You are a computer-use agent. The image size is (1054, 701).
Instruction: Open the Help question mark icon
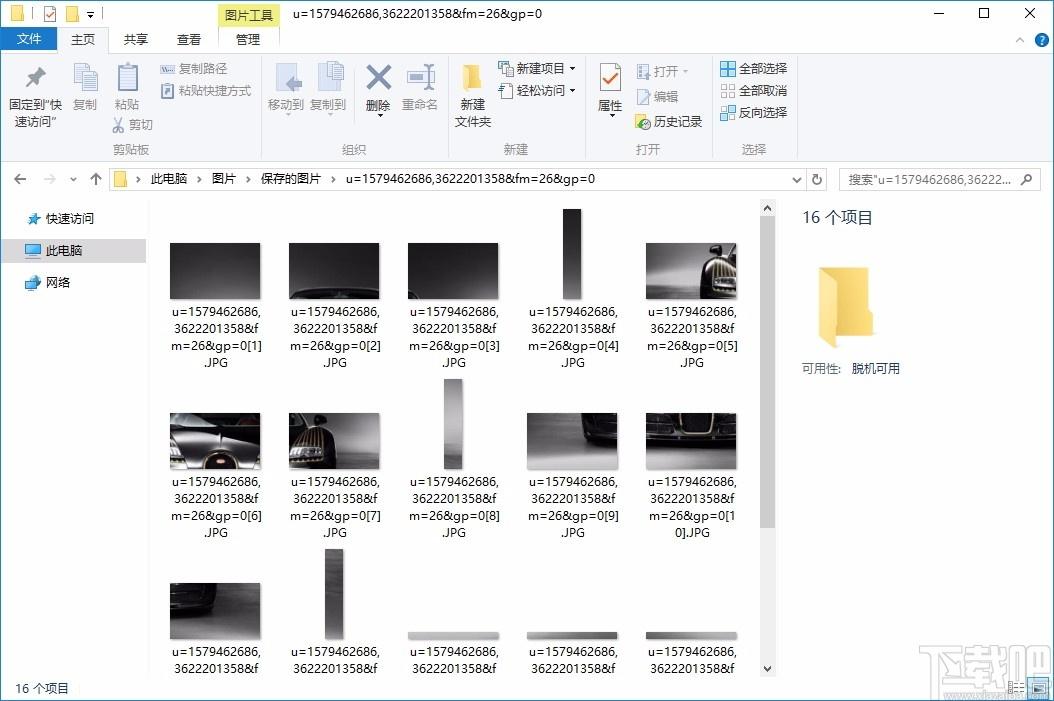(1041, 40)
